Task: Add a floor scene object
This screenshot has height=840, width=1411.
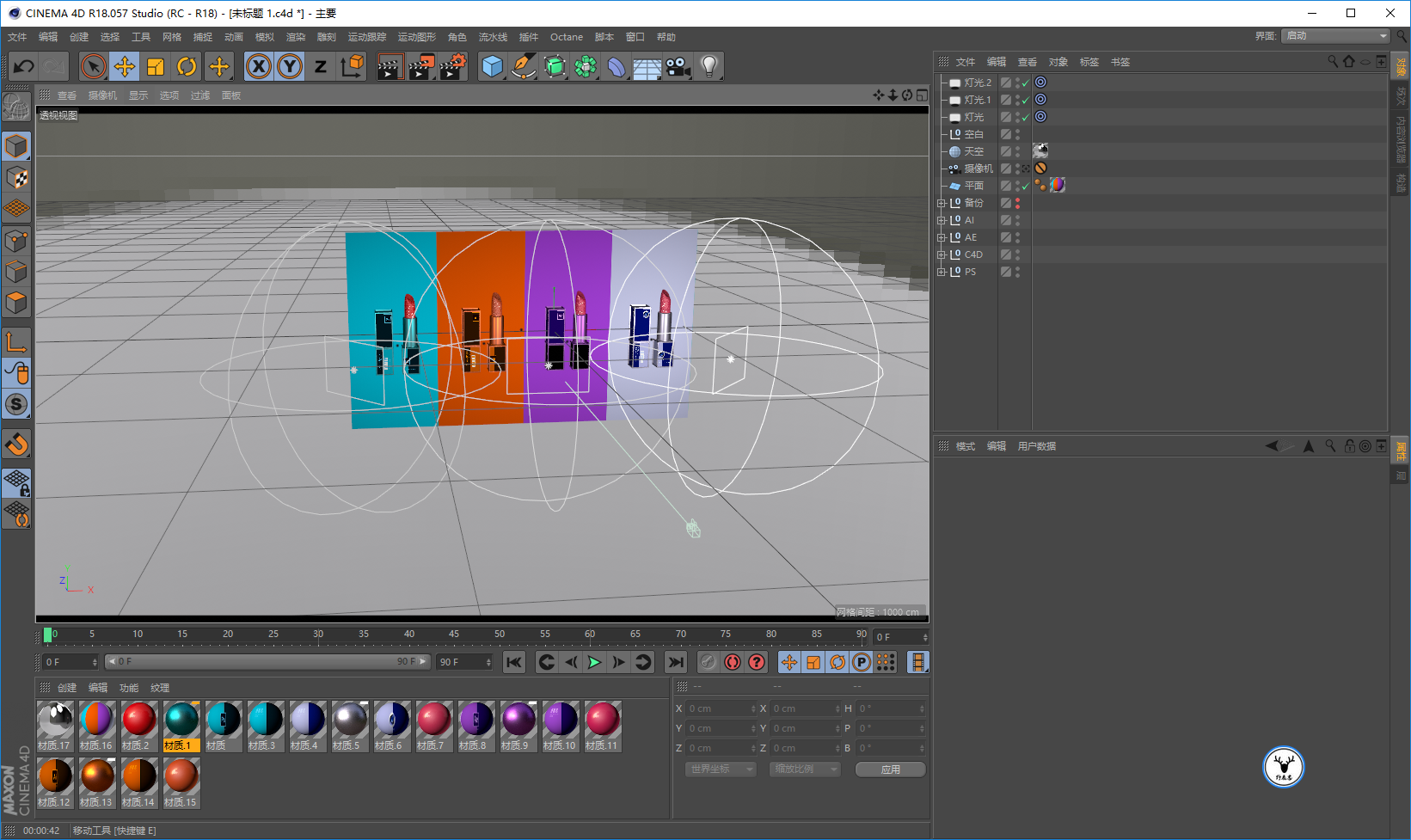Action: [647, 66]
